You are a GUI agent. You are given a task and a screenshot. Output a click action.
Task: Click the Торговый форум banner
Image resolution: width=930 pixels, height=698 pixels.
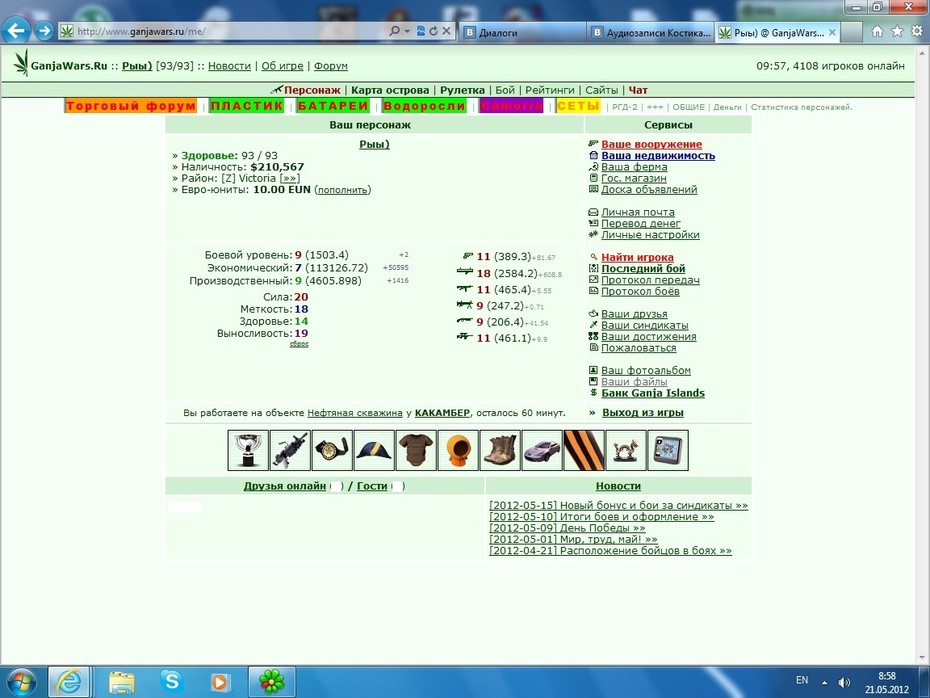click(x=130, y=106)
